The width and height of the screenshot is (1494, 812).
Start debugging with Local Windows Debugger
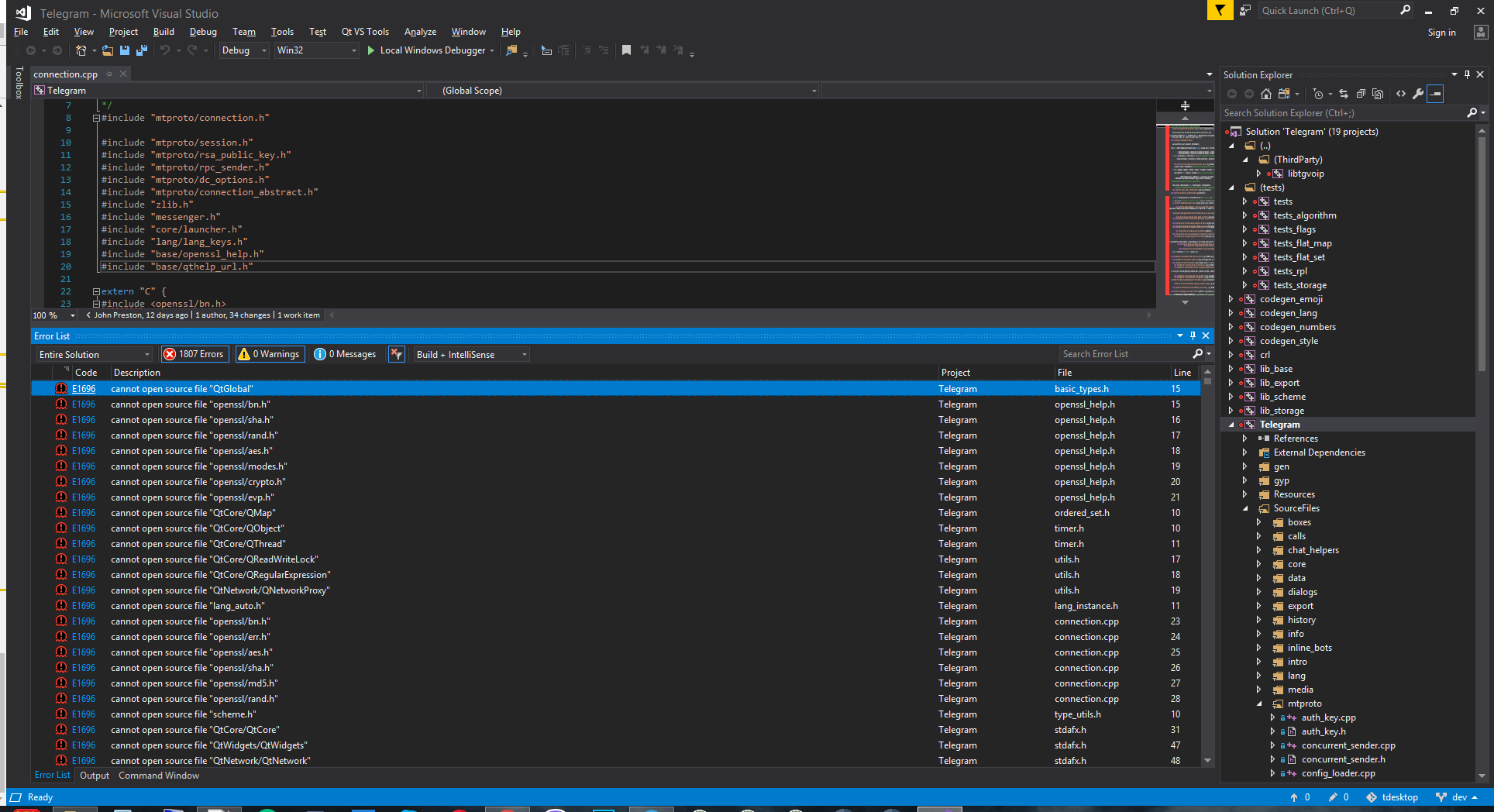click(431, 50)
